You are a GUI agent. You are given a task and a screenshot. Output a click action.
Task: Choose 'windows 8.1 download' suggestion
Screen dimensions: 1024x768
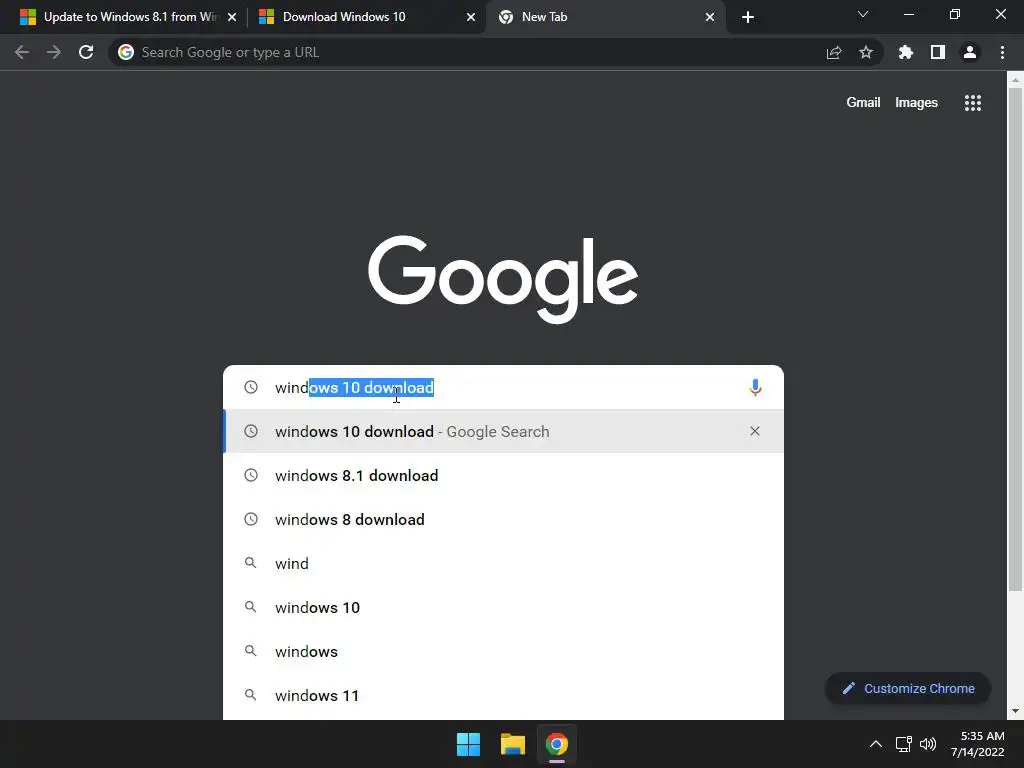(503, 475)
